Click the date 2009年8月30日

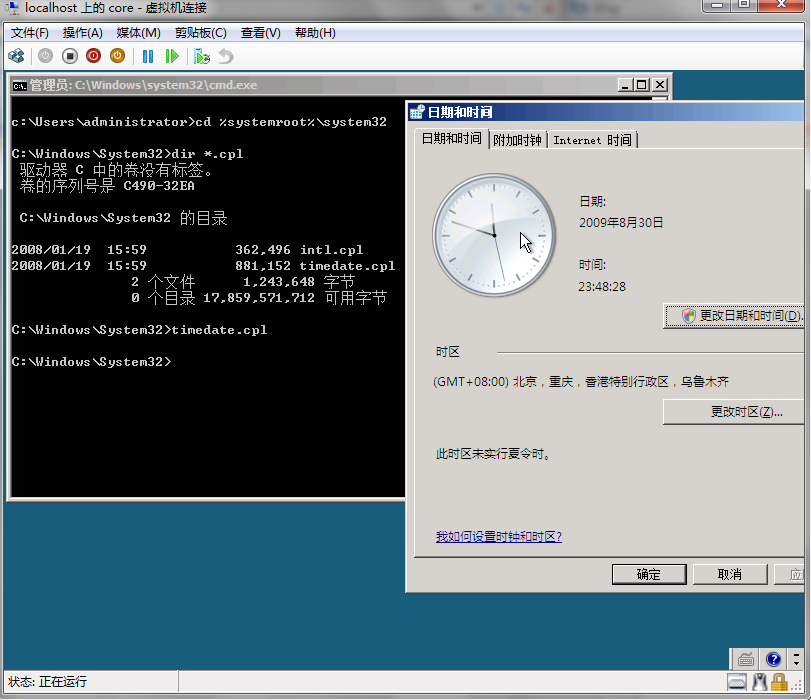(621, 222)
